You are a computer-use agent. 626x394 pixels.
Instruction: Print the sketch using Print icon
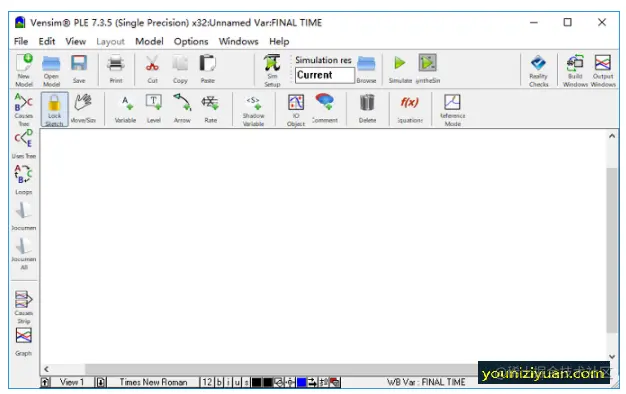point(116,69)
